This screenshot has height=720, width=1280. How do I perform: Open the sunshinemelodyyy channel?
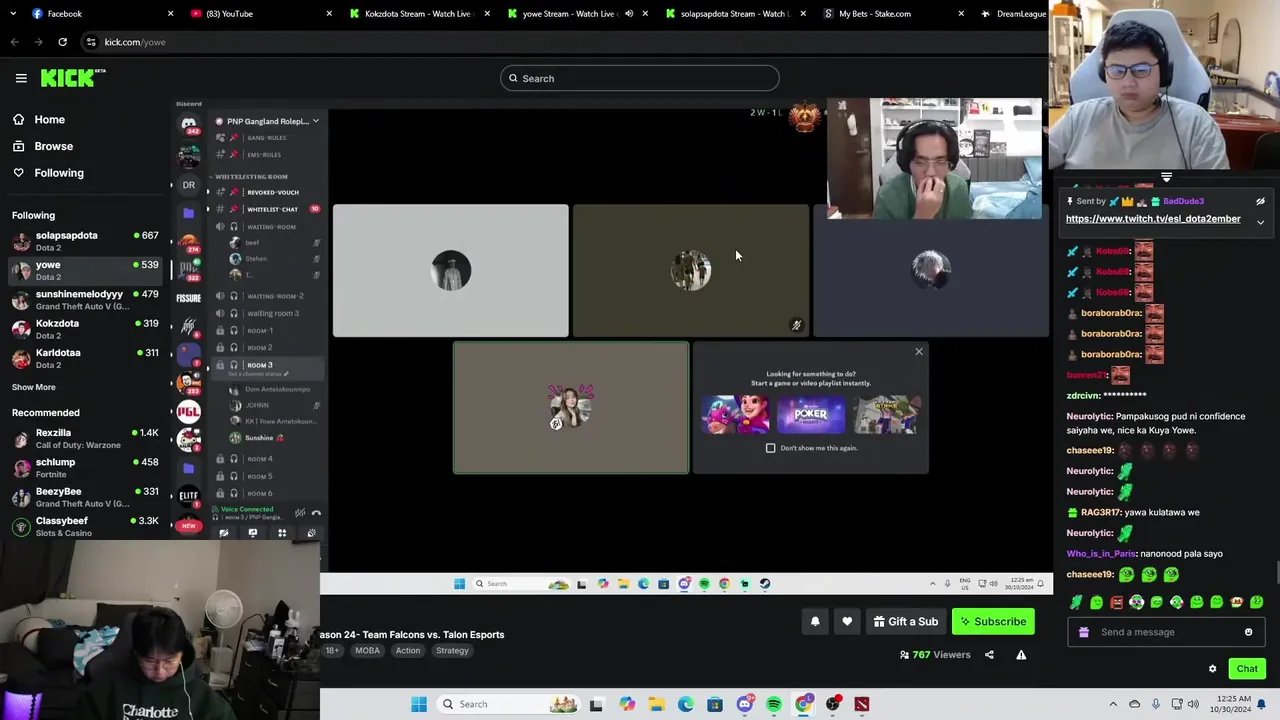[x=85, y=299]
